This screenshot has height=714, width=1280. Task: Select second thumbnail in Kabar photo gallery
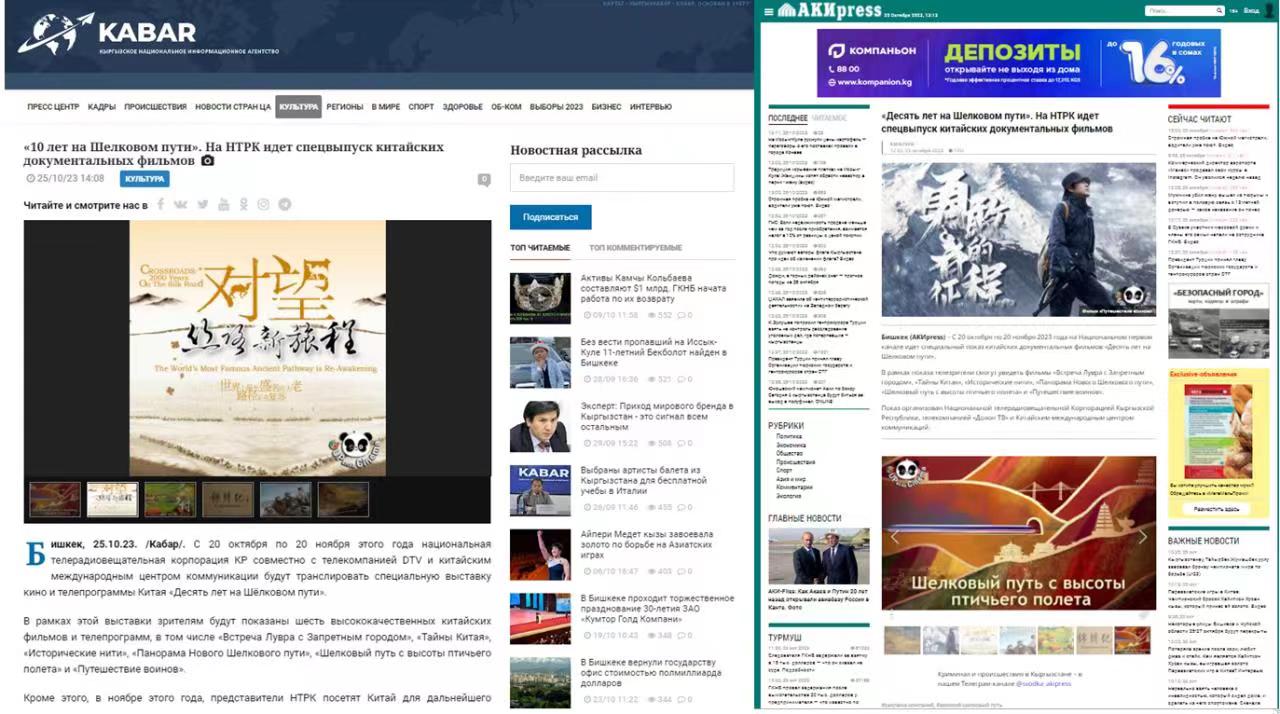click(x=112, y=499)
